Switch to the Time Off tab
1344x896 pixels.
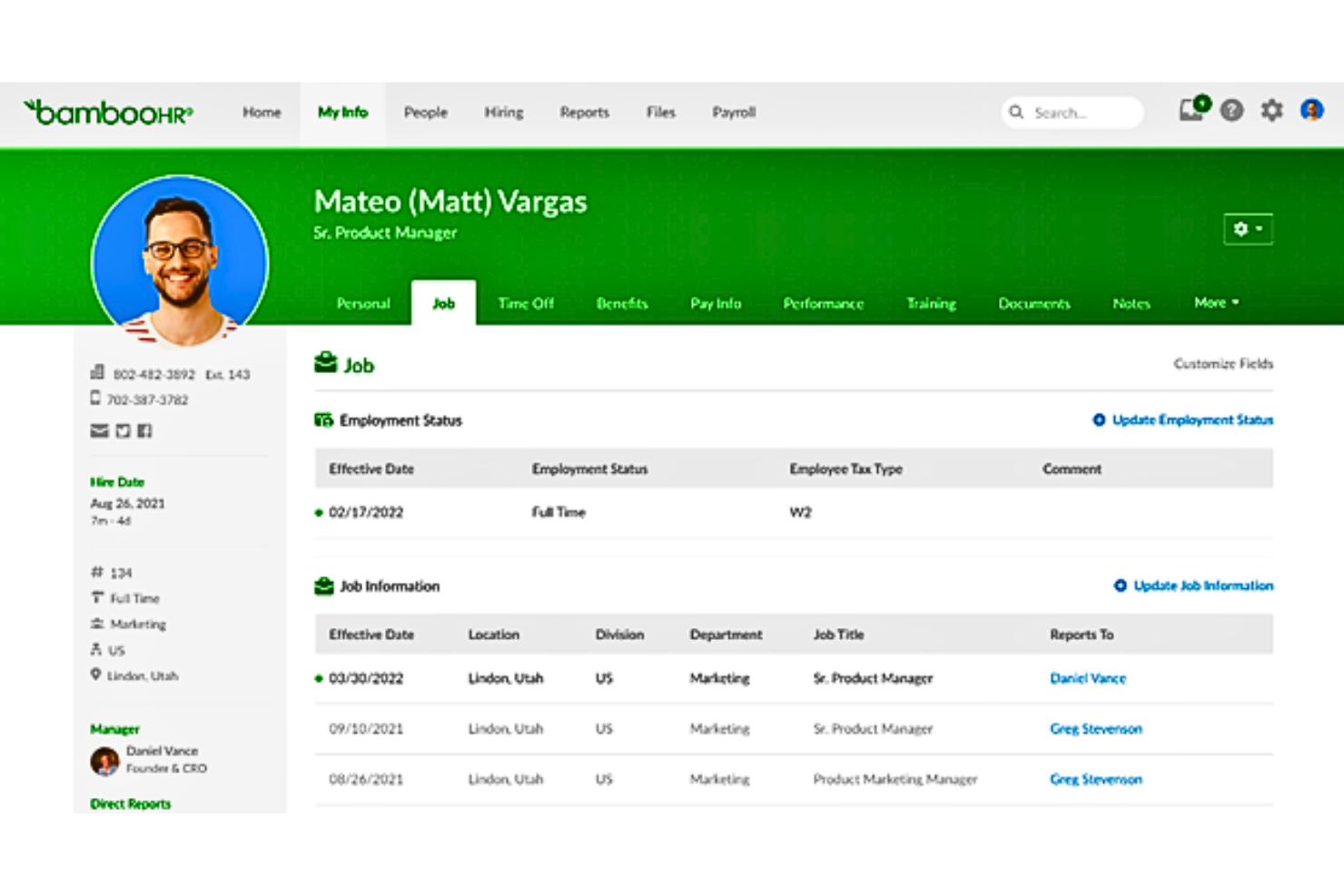(x=525, y=303)
